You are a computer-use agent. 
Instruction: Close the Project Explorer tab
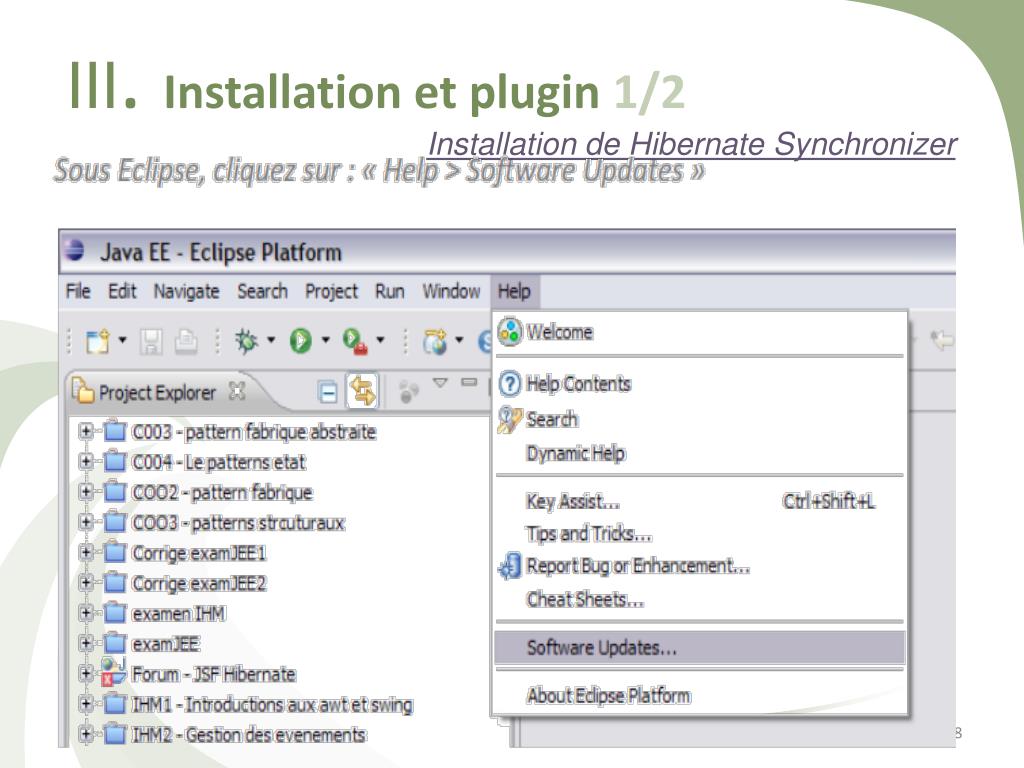click(x=236, y=391)
